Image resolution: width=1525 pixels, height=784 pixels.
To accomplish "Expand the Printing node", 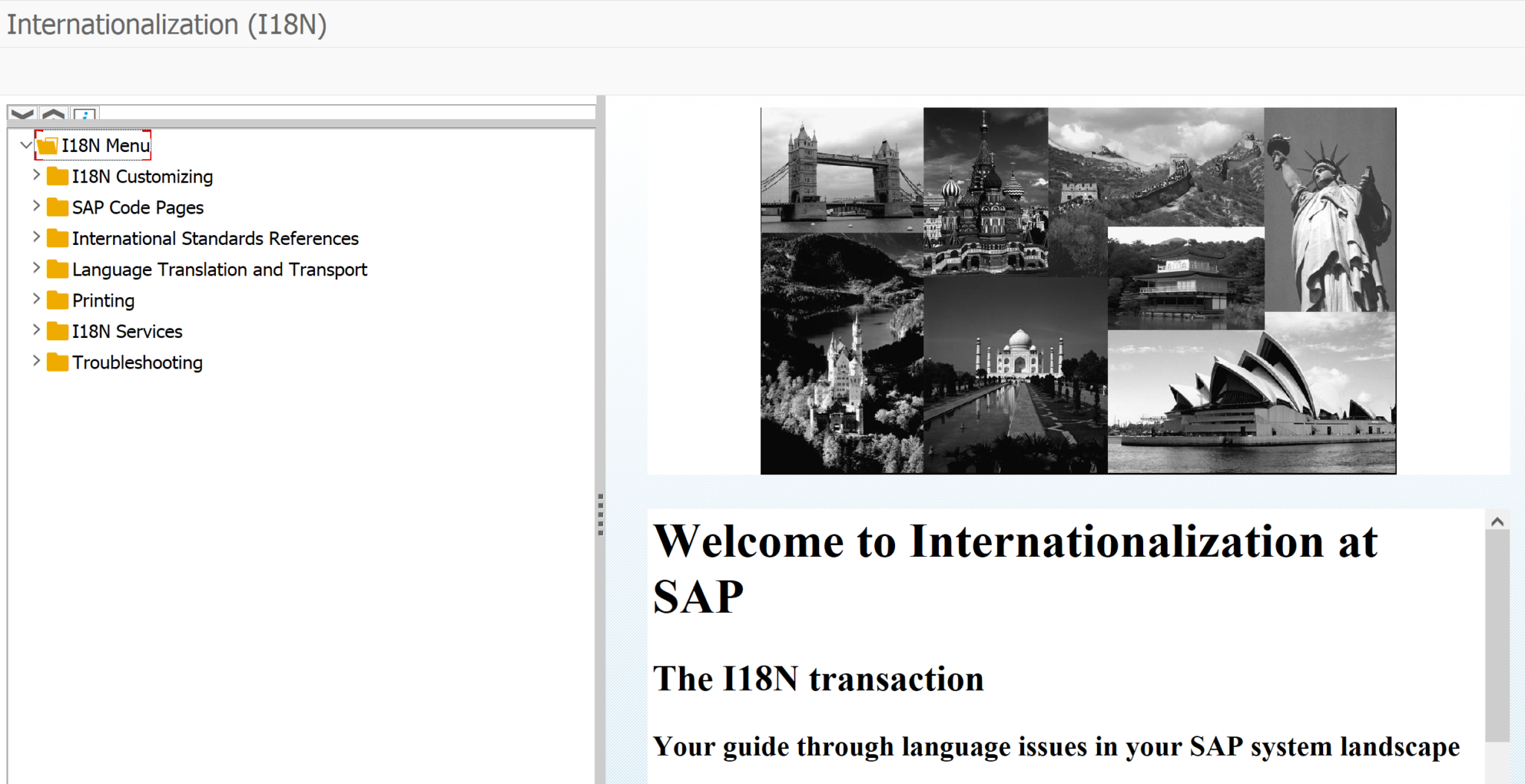I will [36, 298].
